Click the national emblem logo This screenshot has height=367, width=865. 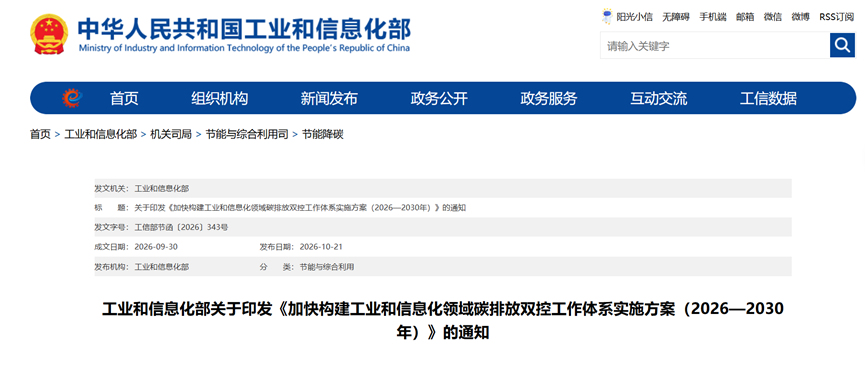50,34
